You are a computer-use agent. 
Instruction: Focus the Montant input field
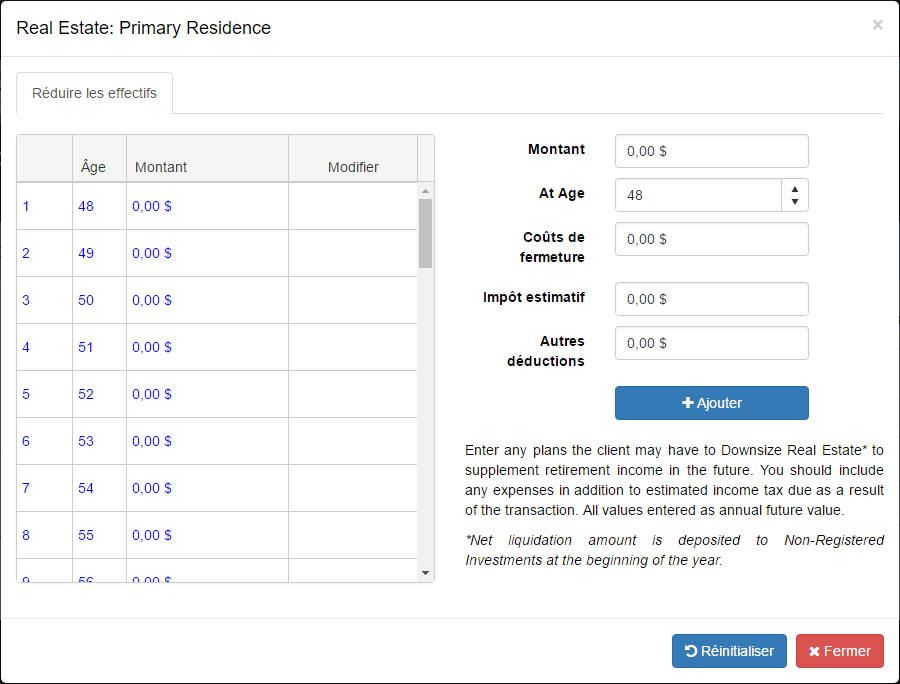[711, 151]
